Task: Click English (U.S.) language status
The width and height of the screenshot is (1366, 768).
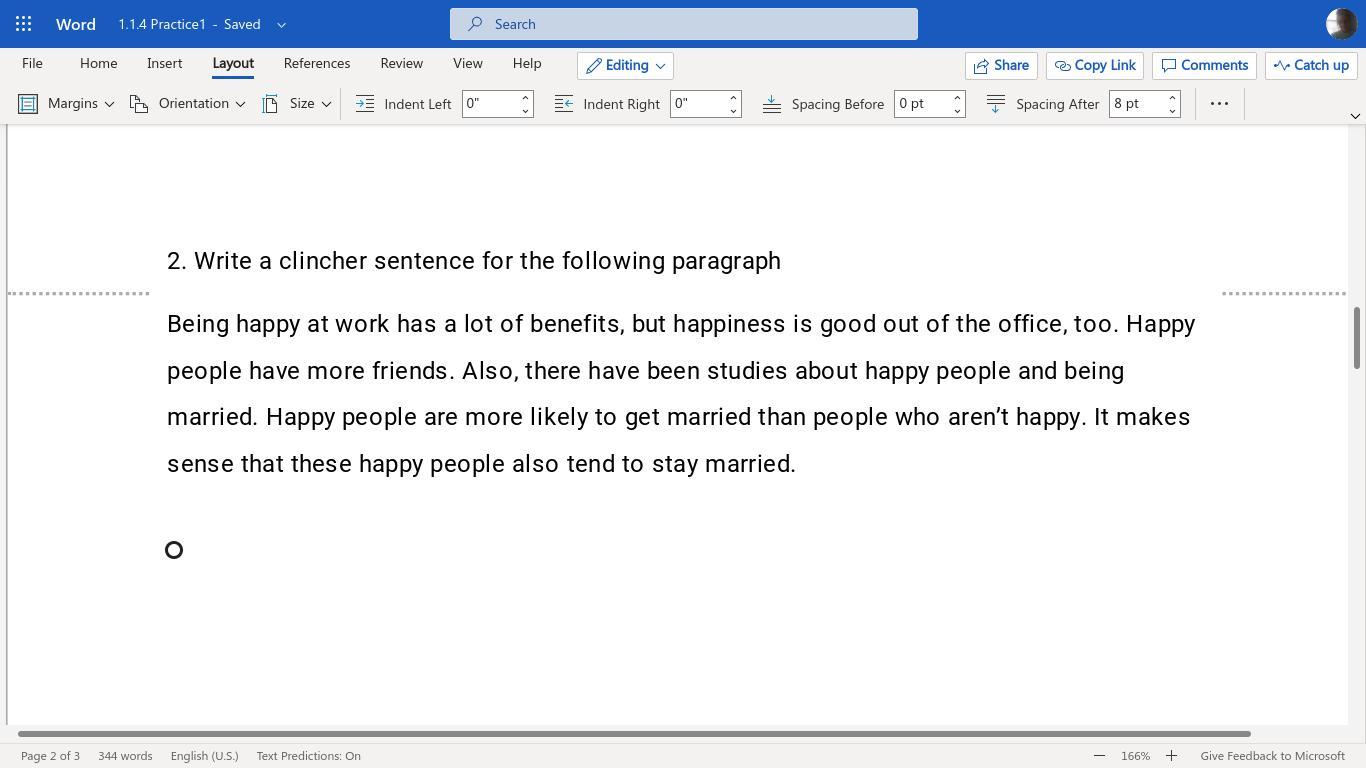Action: 204,756
